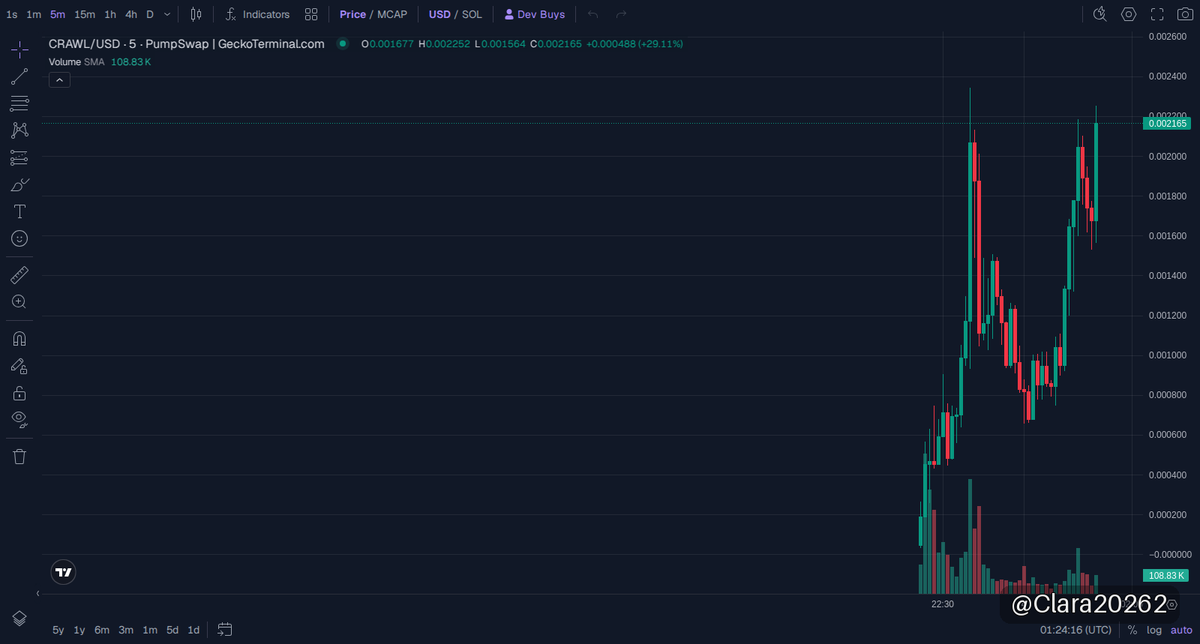Select the 4h timeframe

point(131,14)
